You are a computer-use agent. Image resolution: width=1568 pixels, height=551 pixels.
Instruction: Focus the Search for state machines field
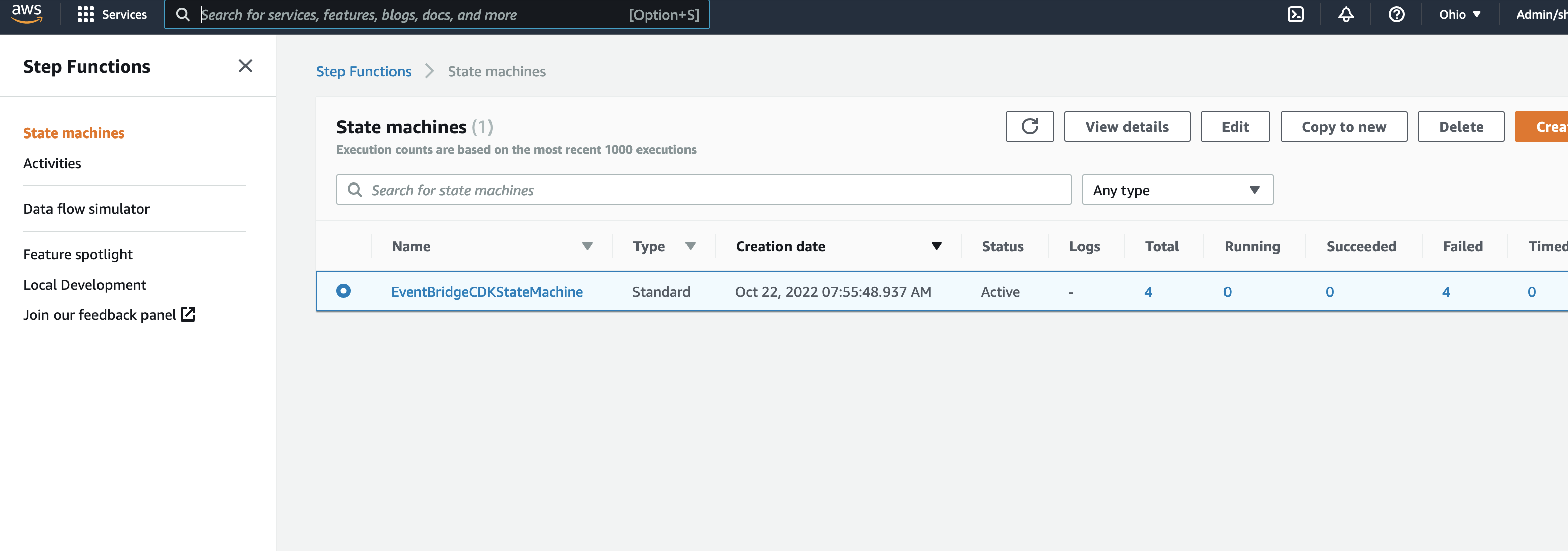(704, 190)
